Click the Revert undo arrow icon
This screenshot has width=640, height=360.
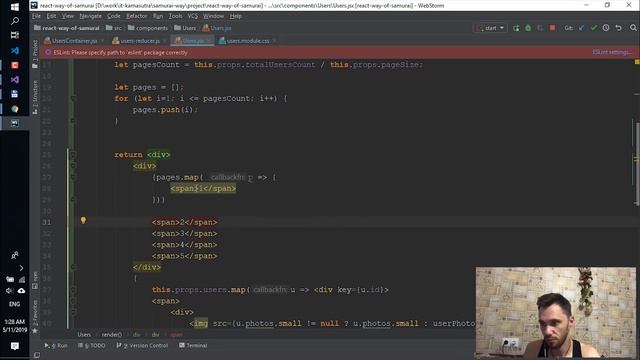coord(618,28)
